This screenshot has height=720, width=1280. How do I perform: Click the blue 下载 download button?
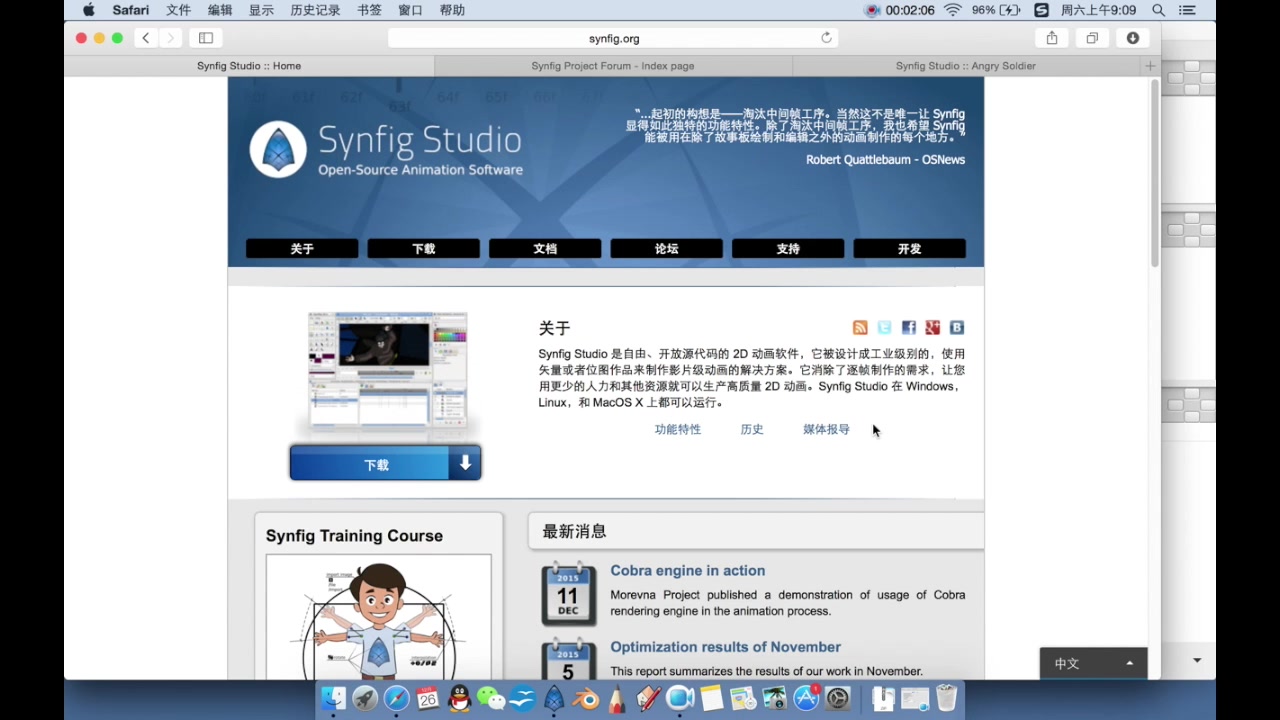[x=385, y=463]
